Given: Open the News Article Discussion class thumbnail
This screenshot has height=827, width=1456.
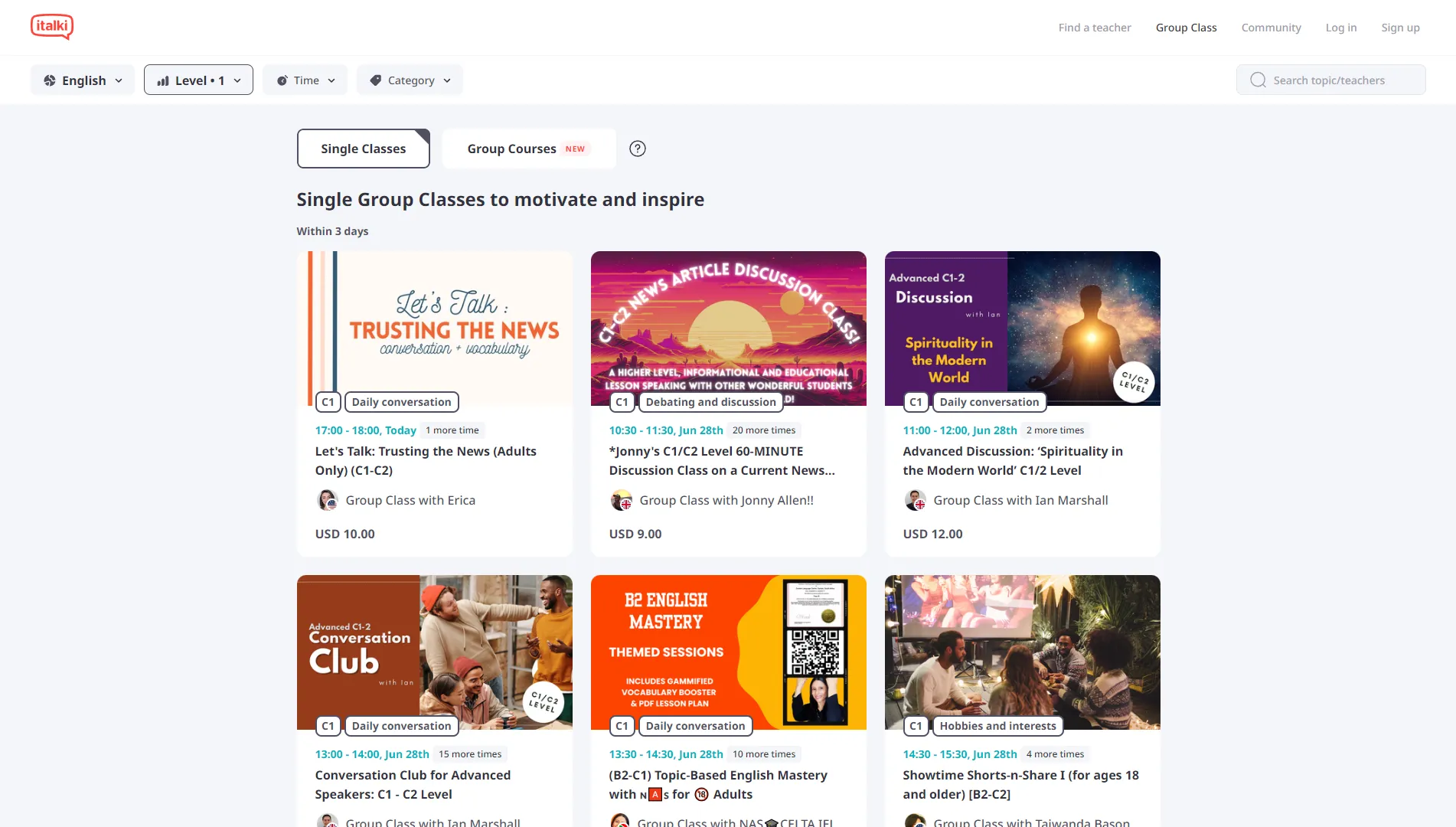Looking at the screenshot, I should point(729,329).
